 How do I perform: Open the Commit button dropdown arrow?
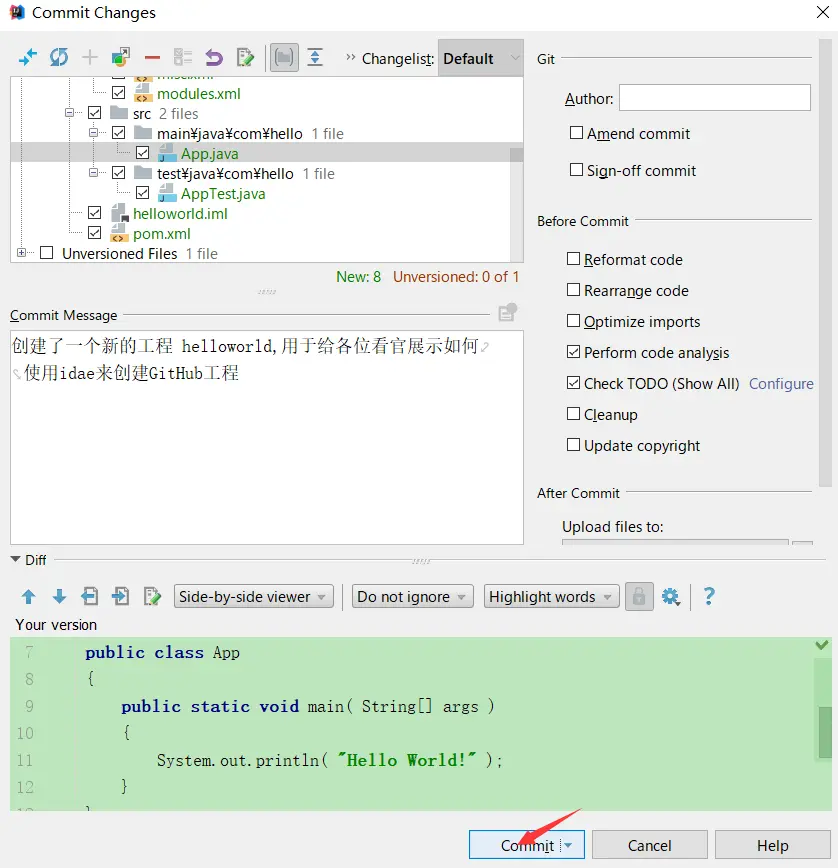click(x=570, y=845)
